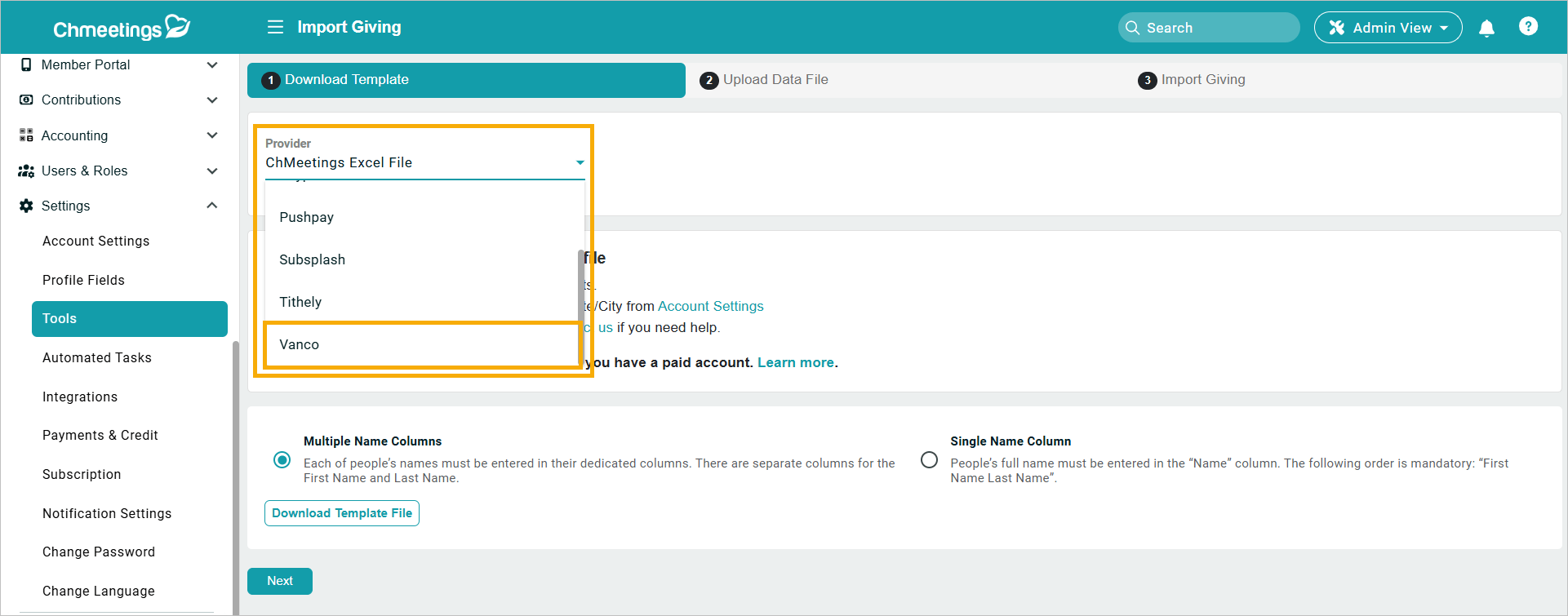Toggle the hamburger menu icon
The image size is (1568, 616).
point(276,27)
